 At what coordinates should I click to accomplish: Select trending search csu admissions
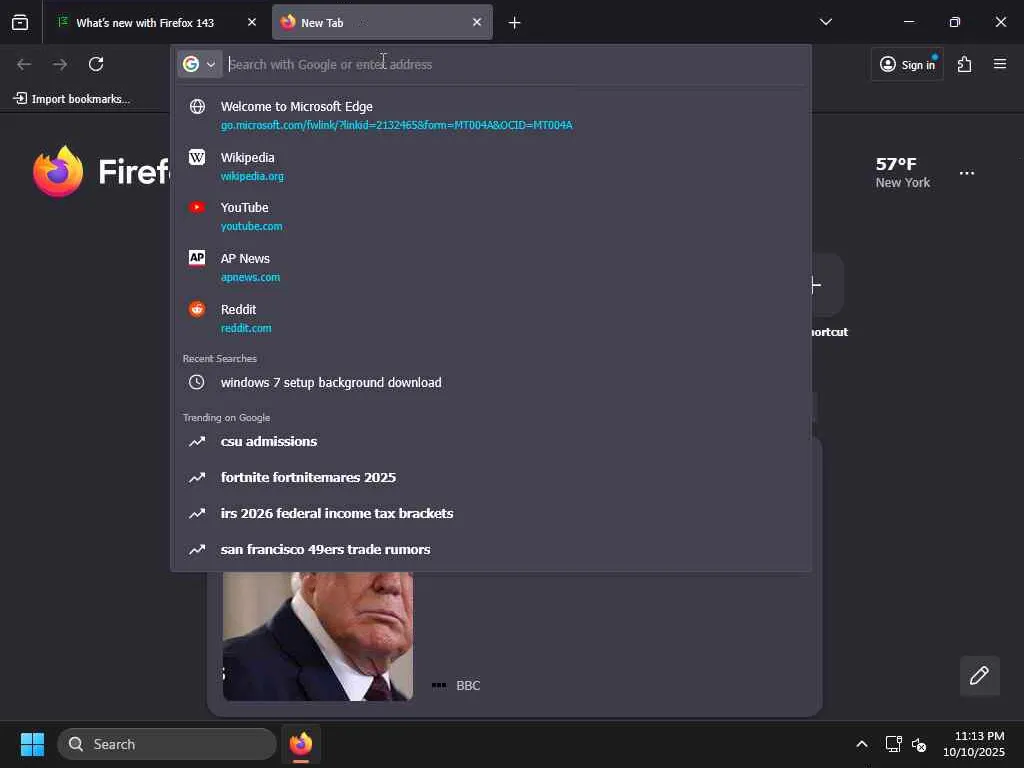pos(491,441)
